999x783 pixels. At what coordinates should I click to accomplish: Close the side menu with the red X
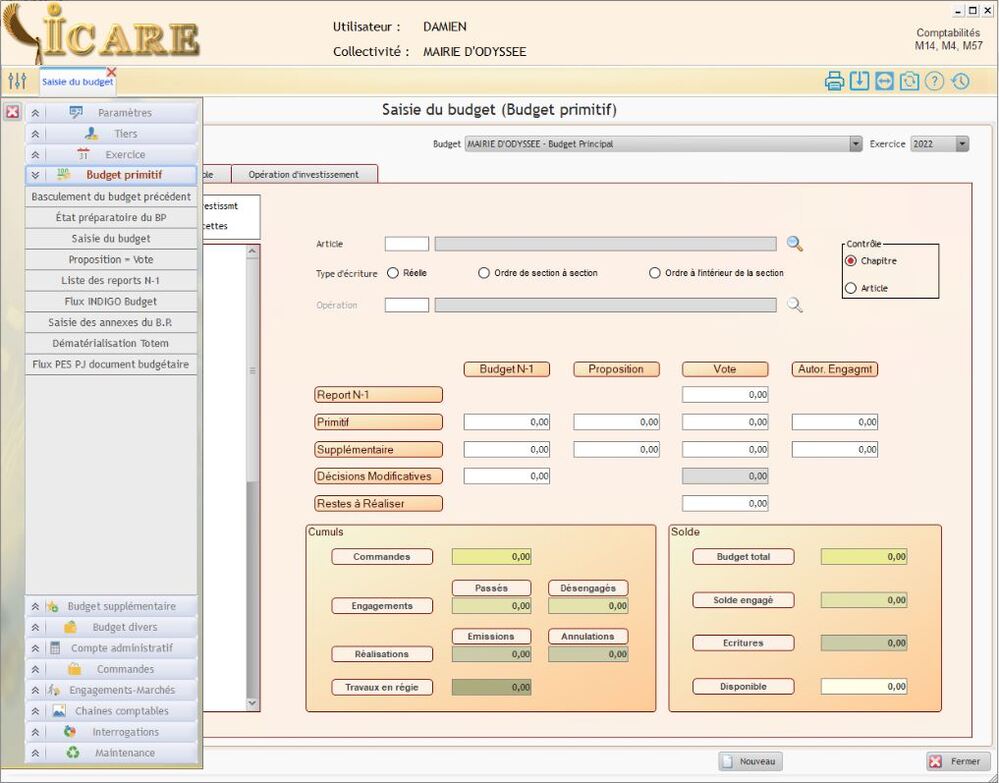(x=13, y=112)
